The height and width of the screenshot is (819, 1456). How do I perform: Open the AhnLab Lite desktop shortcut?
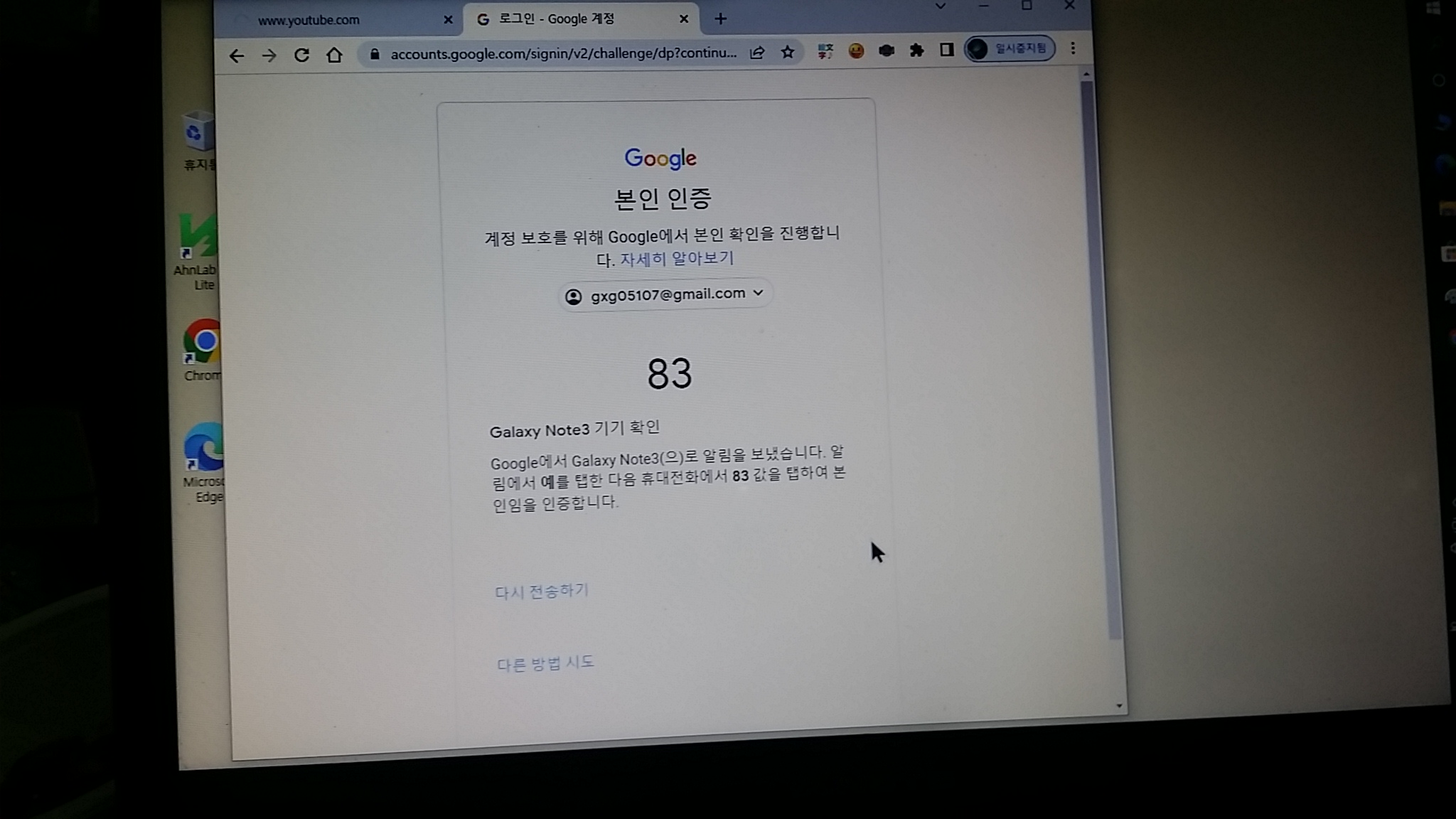coord(197,252)
